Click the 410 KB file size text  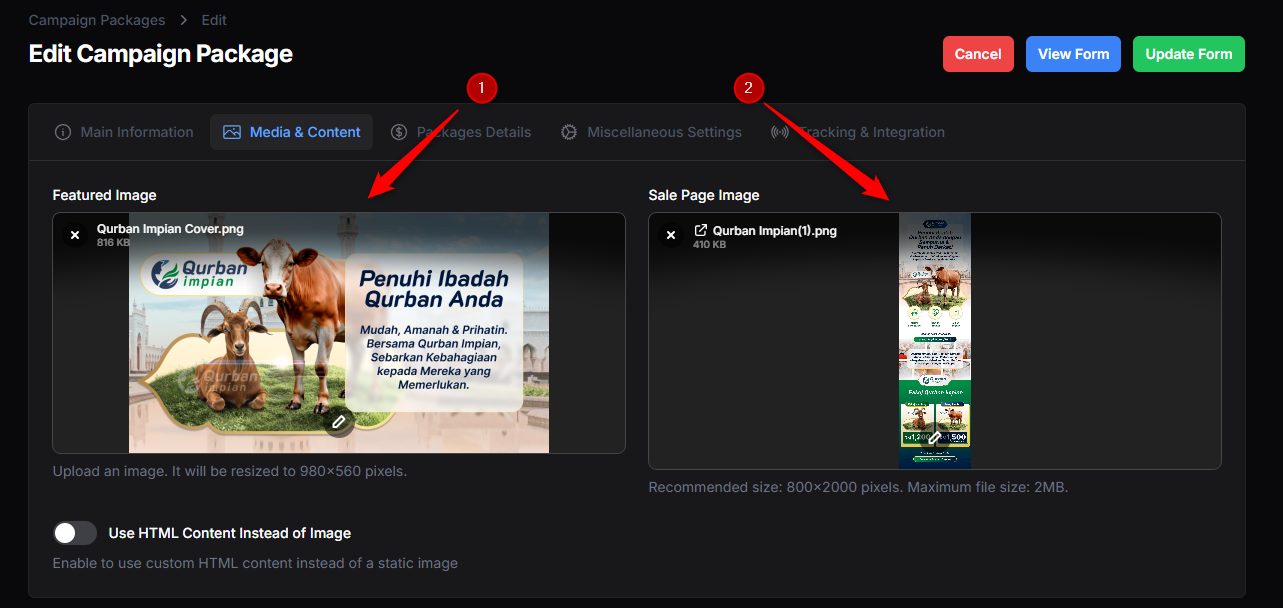coord(710,244)
